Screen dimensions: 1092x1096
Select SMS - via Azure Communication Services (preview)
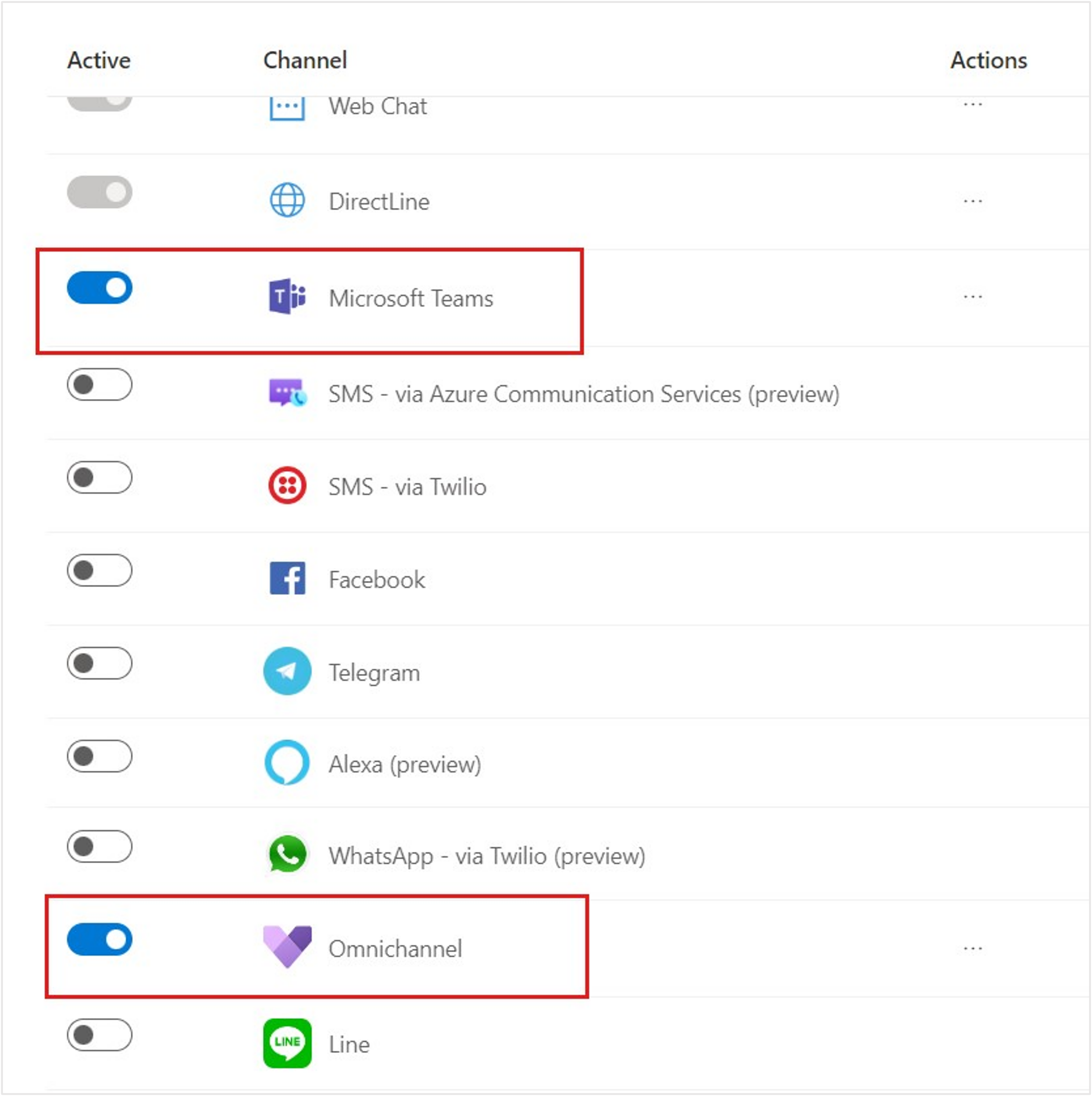coord(584,394)
